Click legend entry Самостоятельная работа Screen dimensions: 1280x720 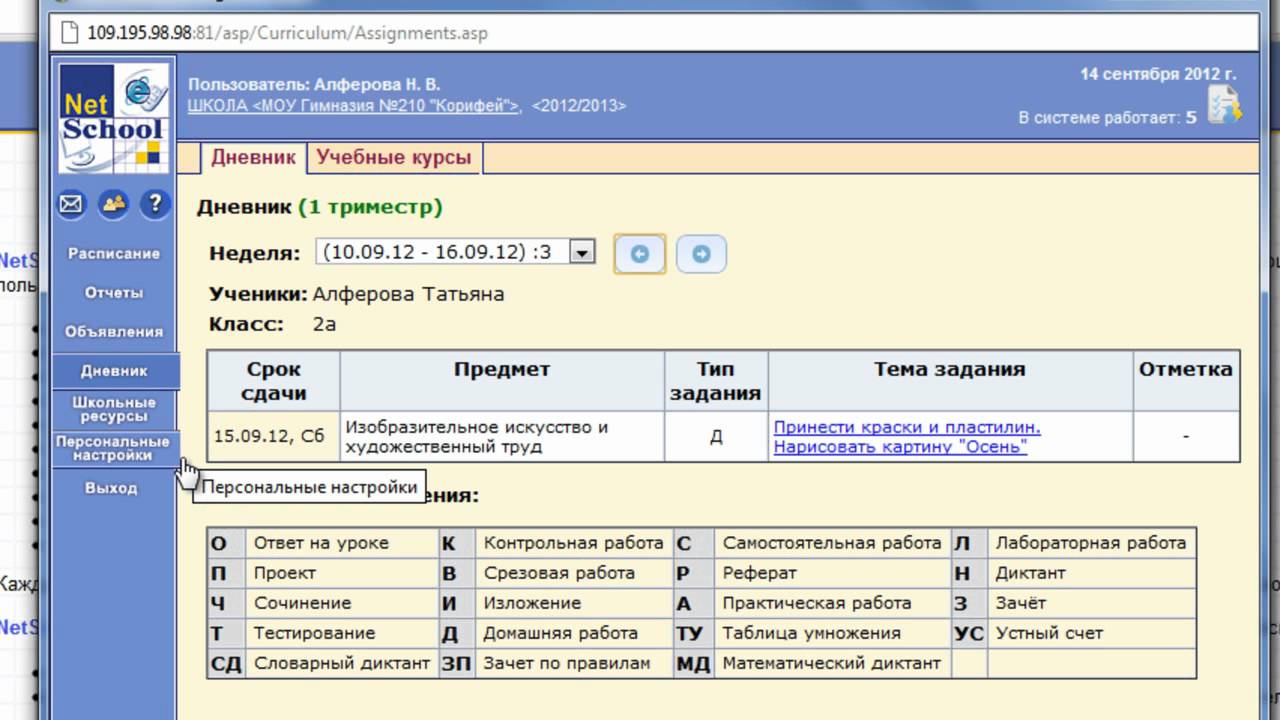832,543
